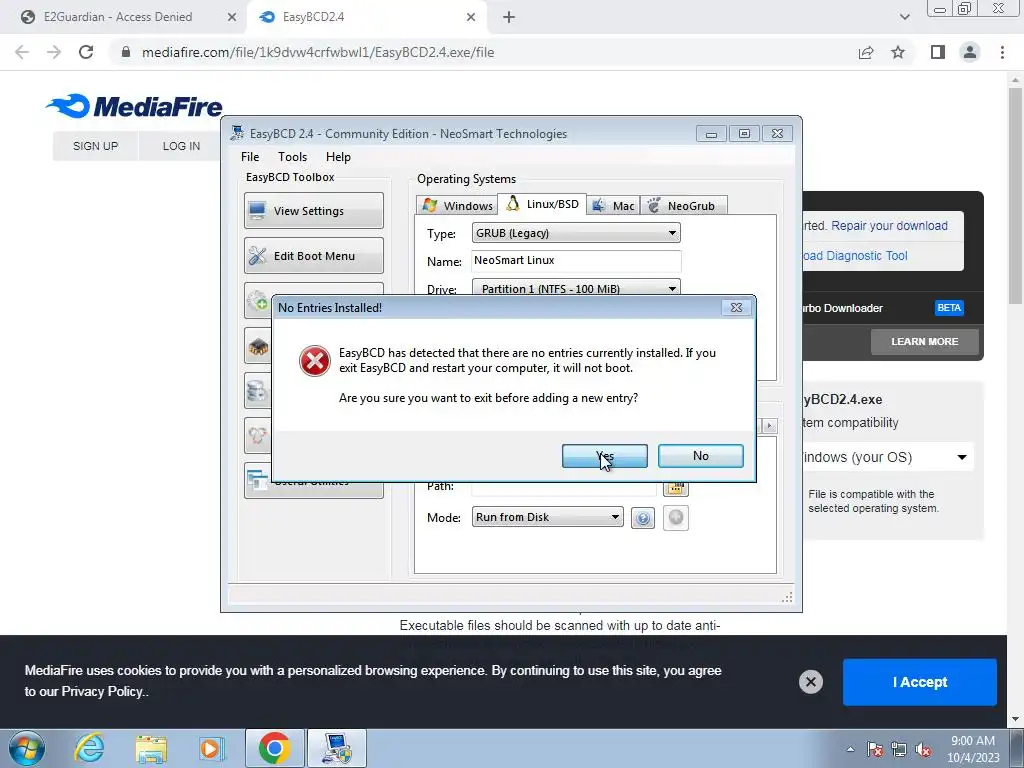This screenshot has height=768, width=1024.
Task: Click the MediaFire logo
Action: 135,106
